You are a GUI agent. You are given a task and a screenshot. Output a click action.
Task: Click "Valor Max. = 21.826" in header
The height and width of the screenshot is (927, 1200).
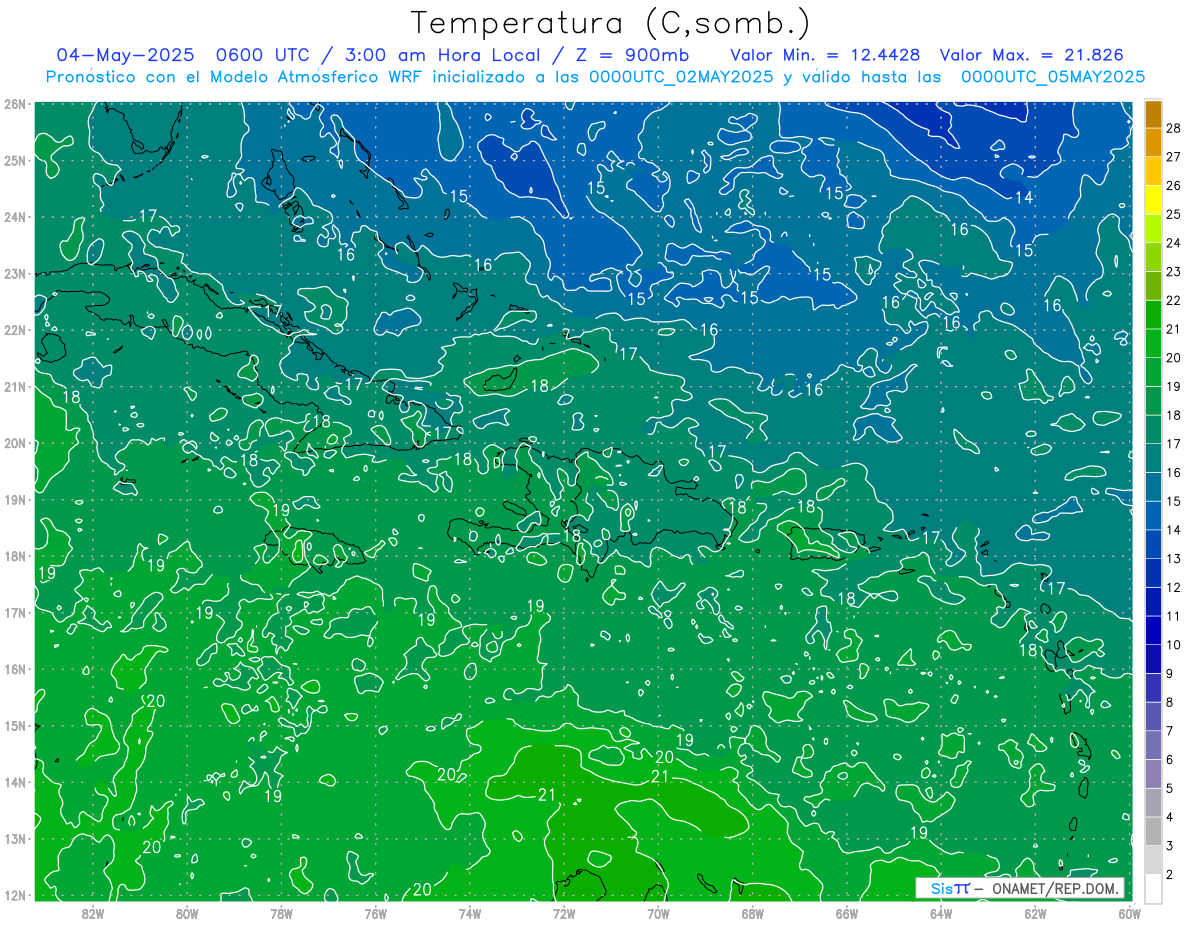(x=1031, y=55)
